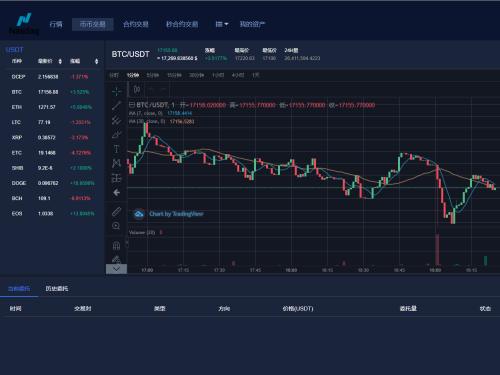Select the pitchfork drawing tool
The image size is (500, 375).
[116, 120]
